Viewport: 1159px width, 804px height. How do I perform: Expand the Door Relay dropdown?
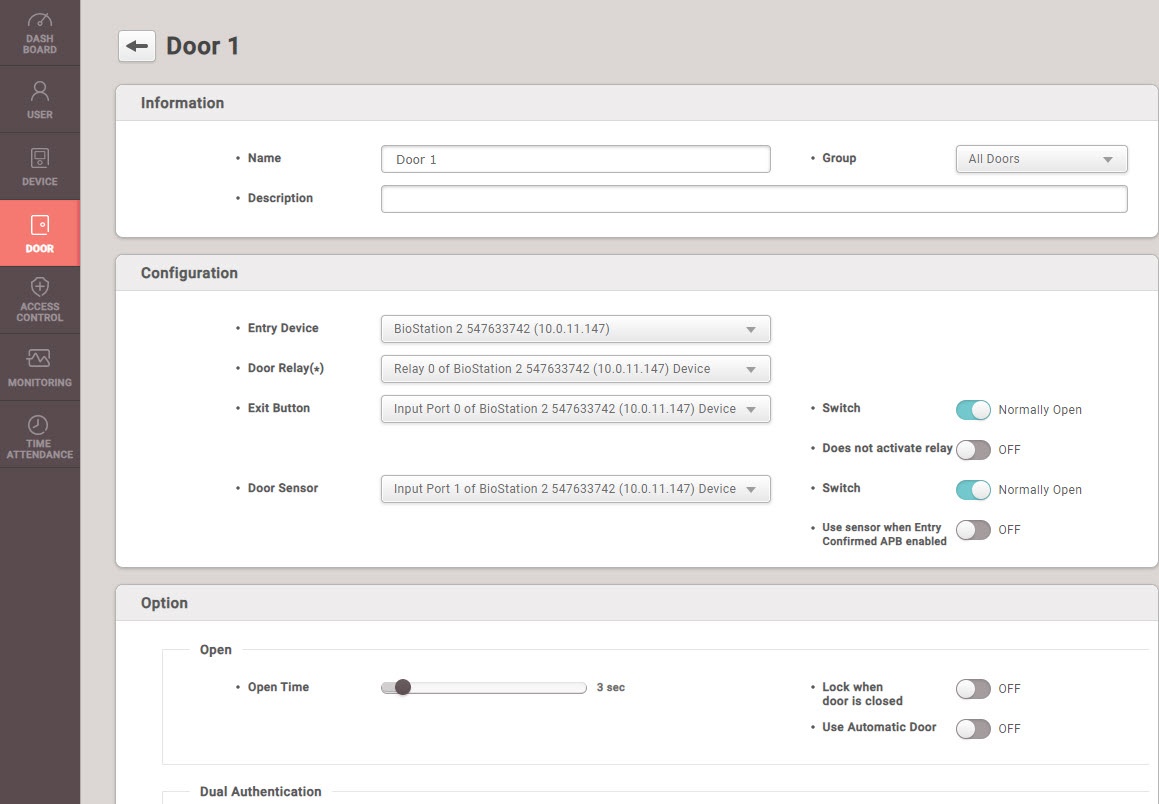tap(575, 369)
